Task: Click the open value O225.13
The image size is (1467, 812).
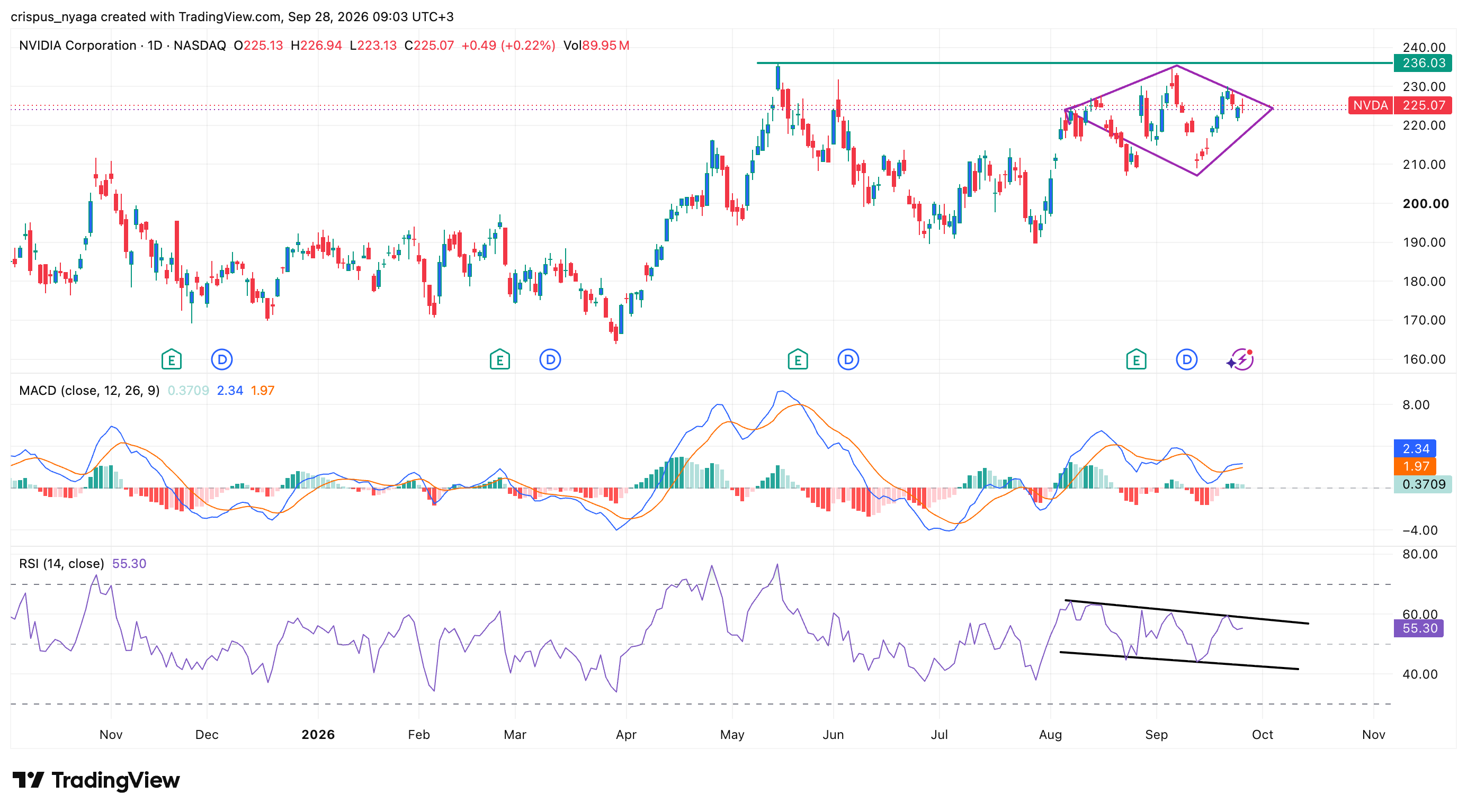Action: 258,46
